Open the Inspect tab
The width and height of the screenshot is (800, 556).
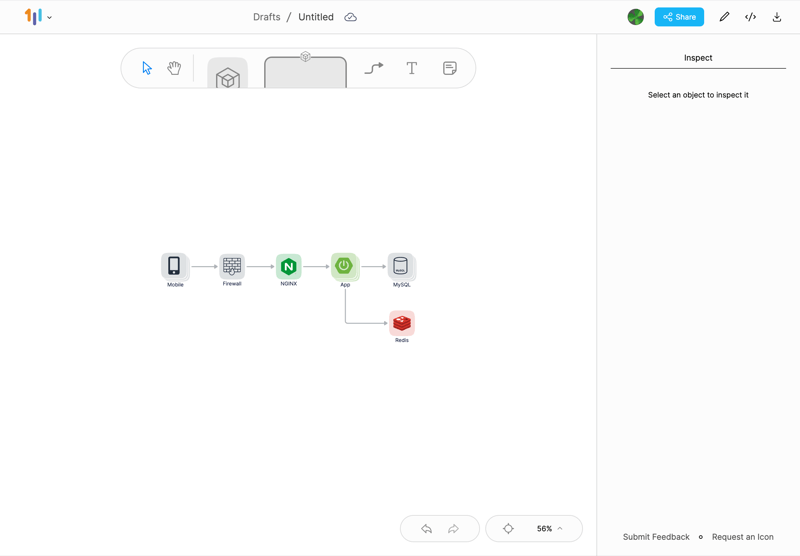point(698,58)
